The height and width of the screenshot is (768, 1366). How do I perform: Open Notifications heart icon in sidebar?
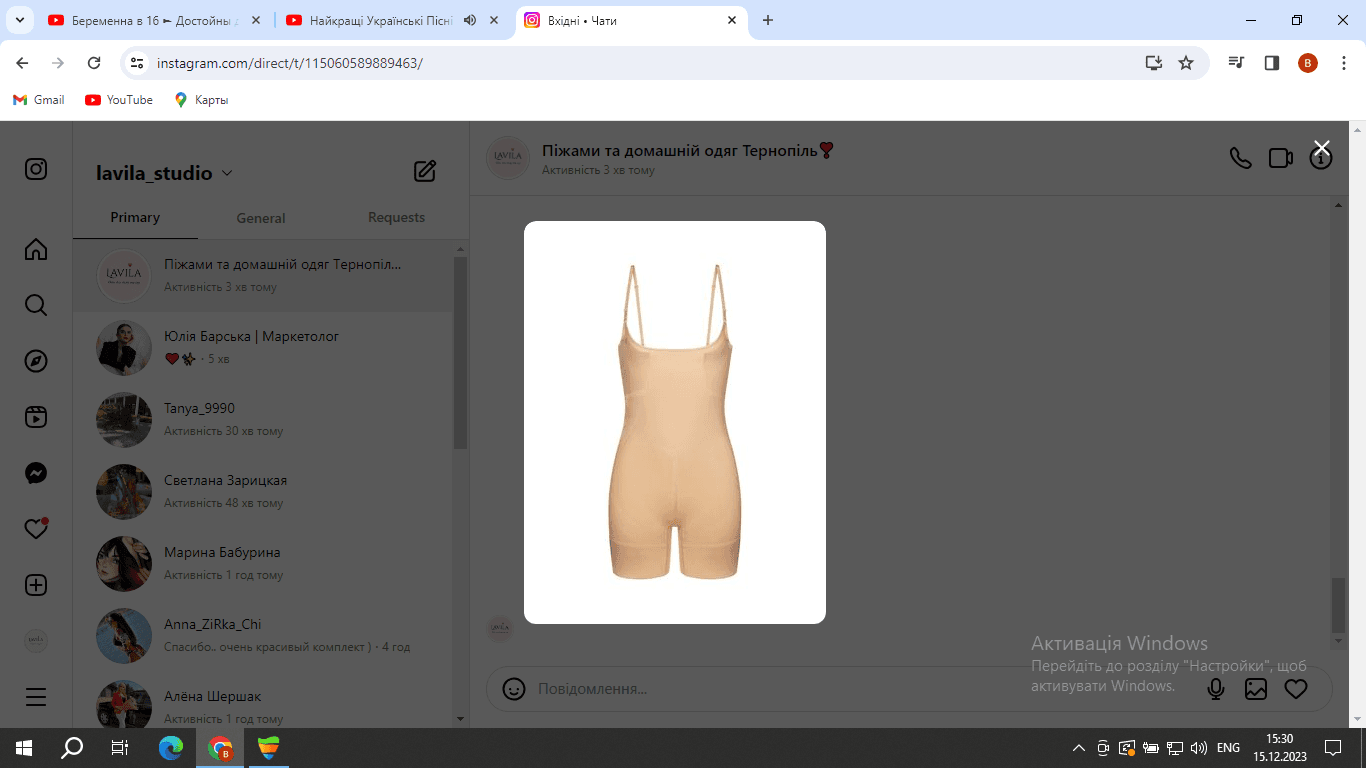[x=36, y=529]
